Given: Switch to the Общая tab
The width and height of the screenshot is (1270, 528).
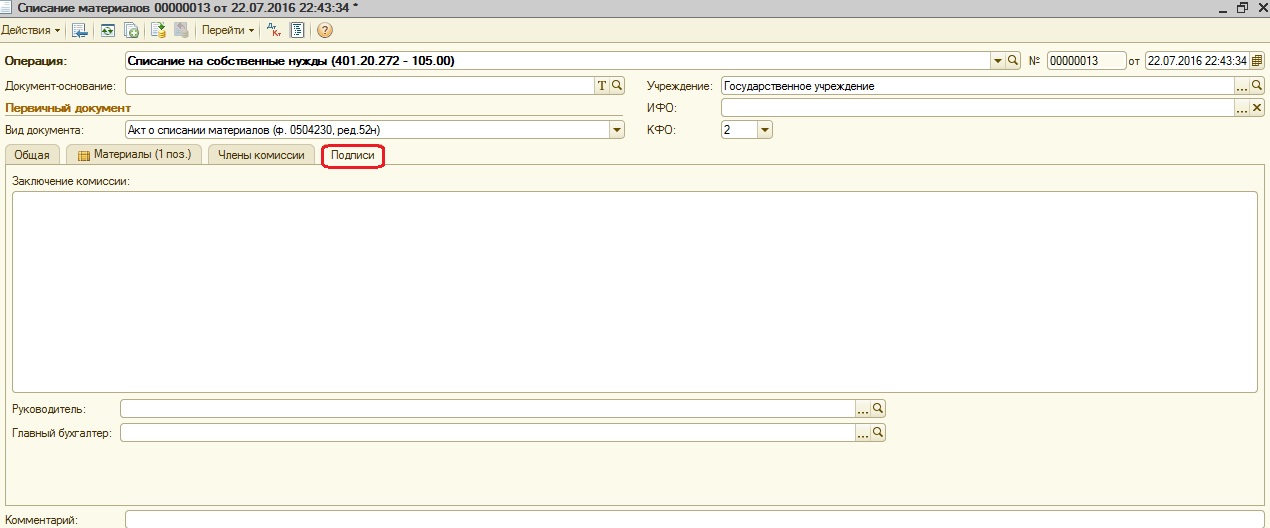Looking at the screenshot, I should [x=32, y=155].
